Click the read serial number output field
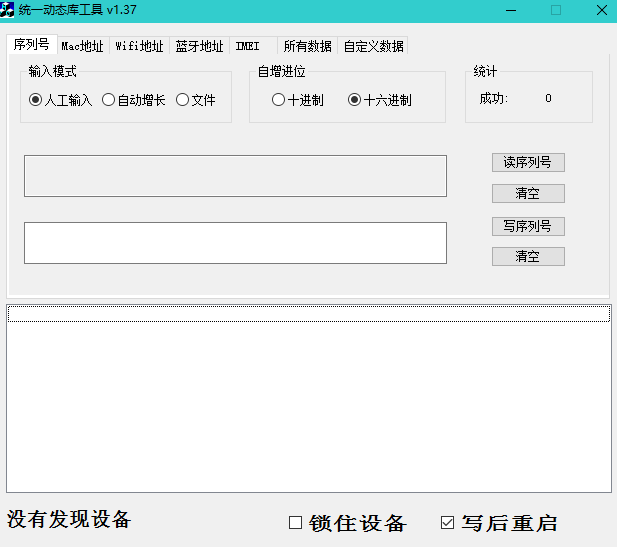The width and height of the screenshot is (617, 547). pos(235,176)
